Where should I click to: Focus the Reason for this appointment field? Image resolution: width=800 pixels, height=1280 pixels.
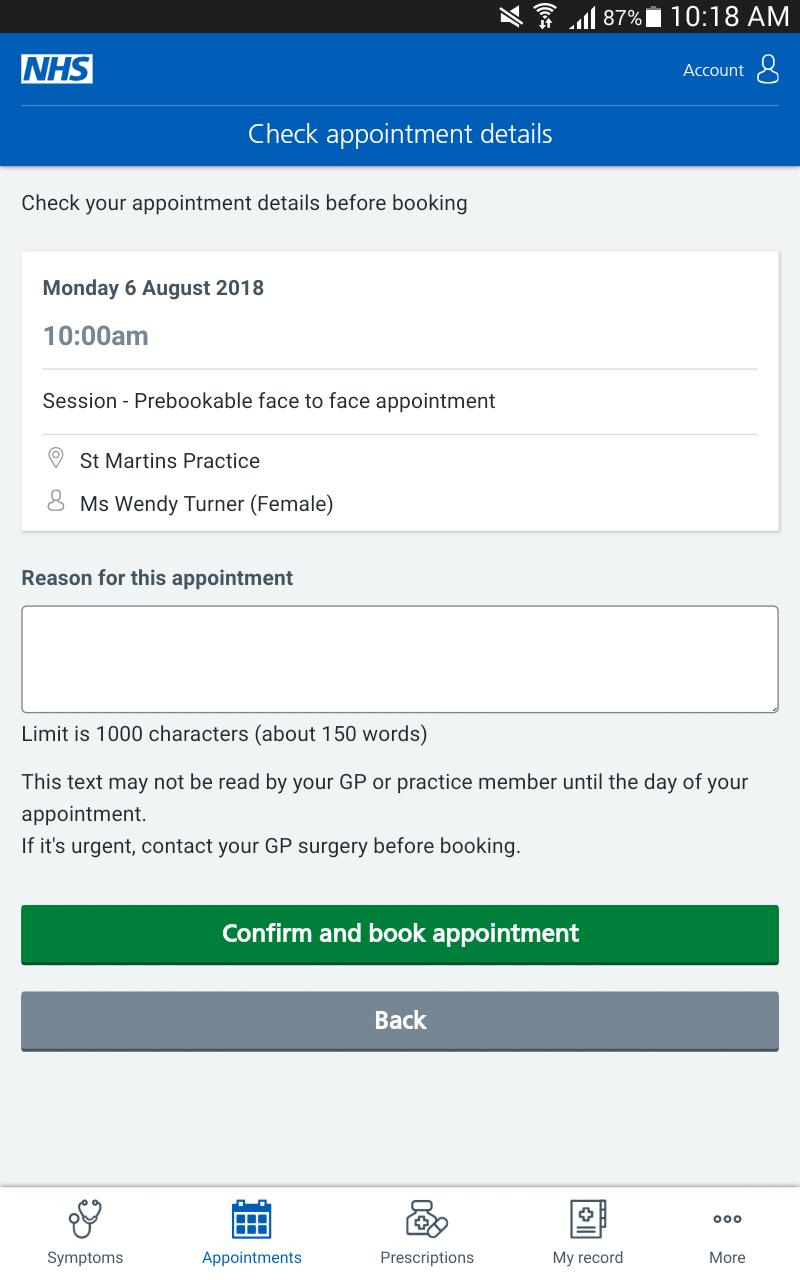coord(400,659)
